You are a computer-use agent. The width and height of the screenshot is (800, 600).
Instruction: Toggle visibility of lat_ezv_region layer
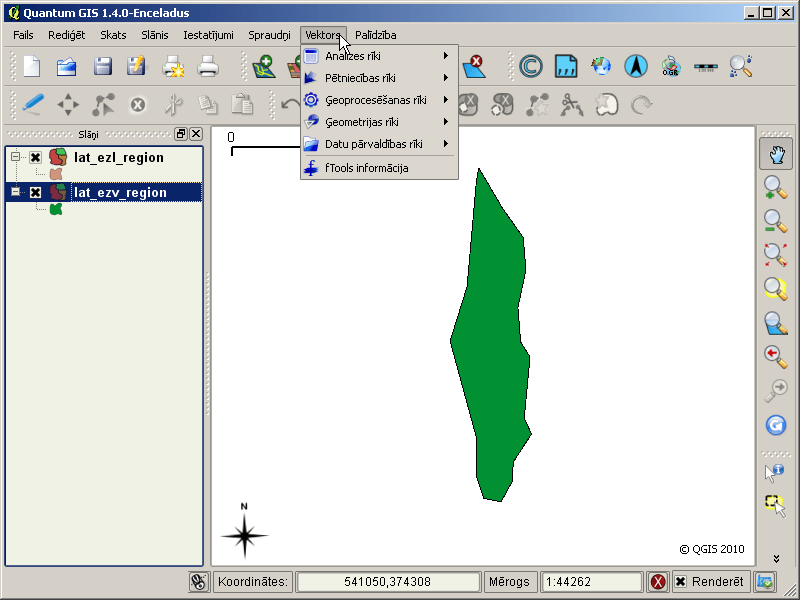pos(35,192)
